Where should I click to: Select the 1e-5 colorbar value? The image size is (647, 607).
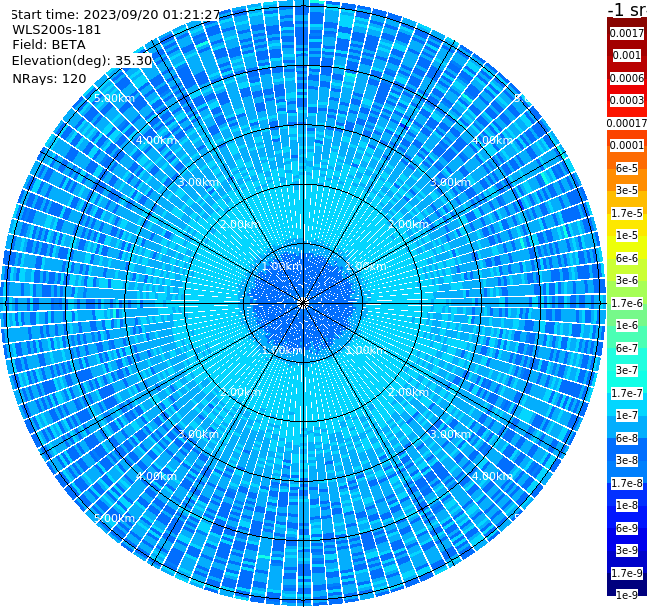(x=627, y=235)
